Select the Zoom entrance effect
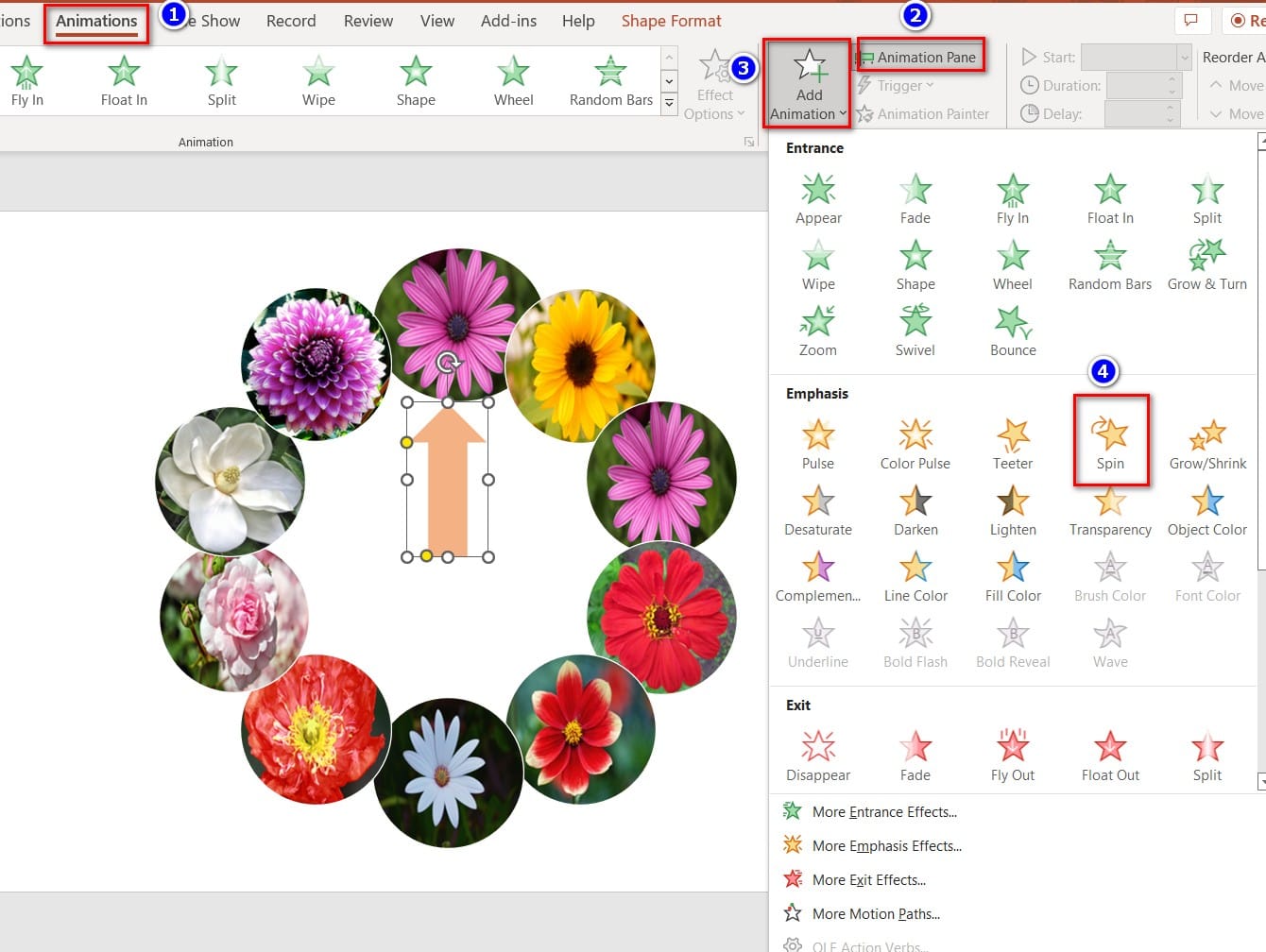 818,329
